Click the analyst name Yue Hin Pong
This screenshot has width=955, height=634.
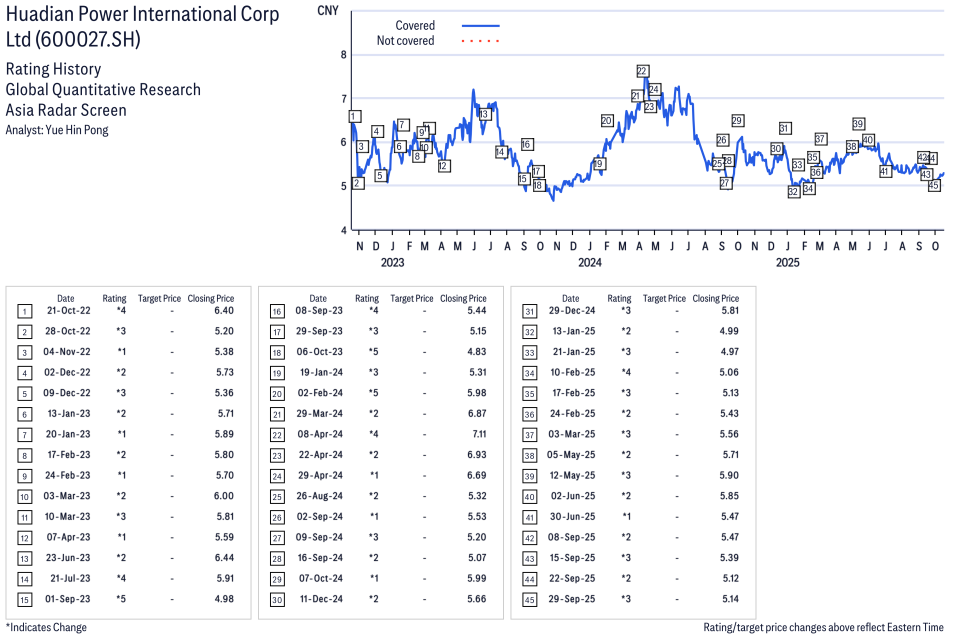point(57,130)
